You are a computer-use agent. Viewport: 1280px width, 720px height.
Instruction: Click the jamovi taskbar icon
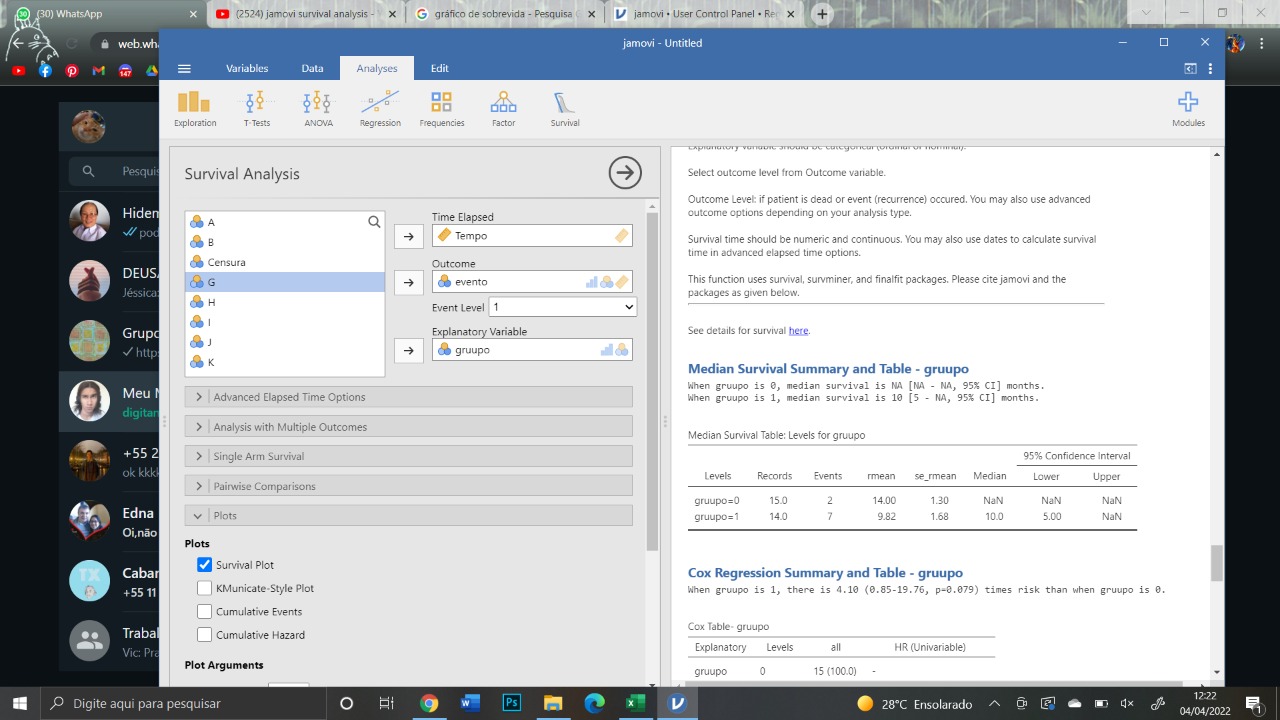(677, 703)
